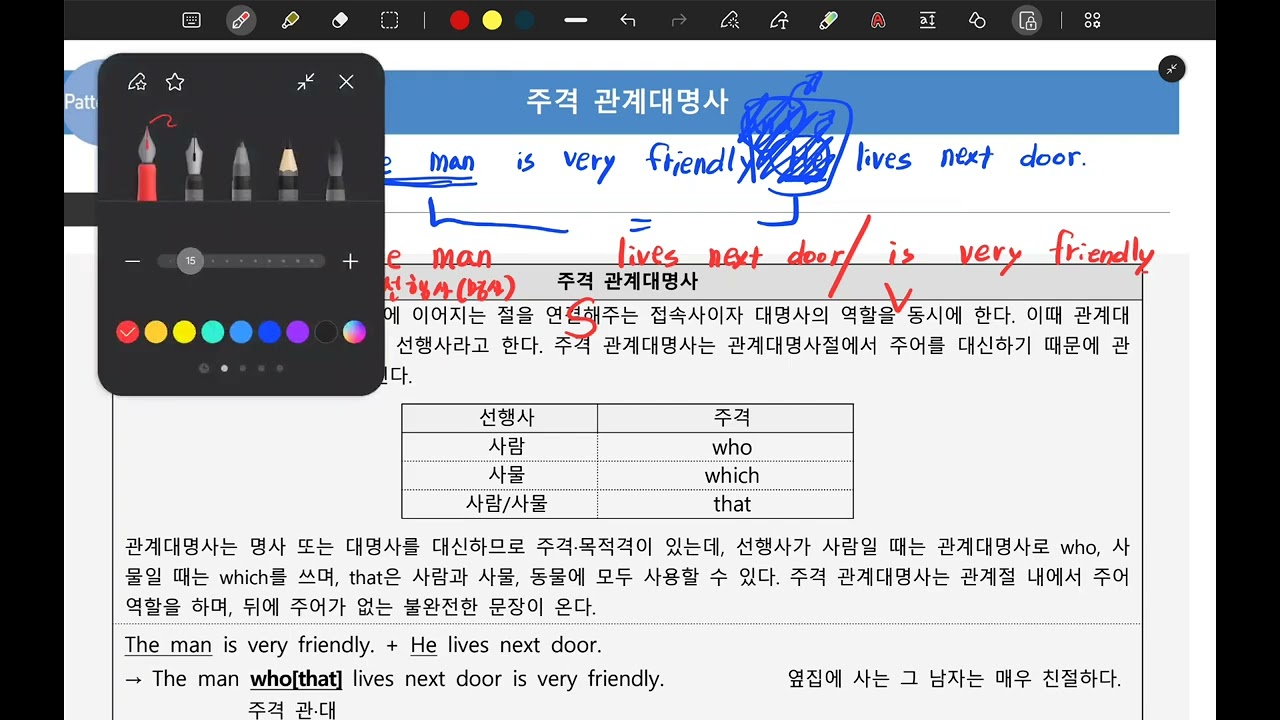Switch to second palette page dot
1280x720 pixels.
242,368
